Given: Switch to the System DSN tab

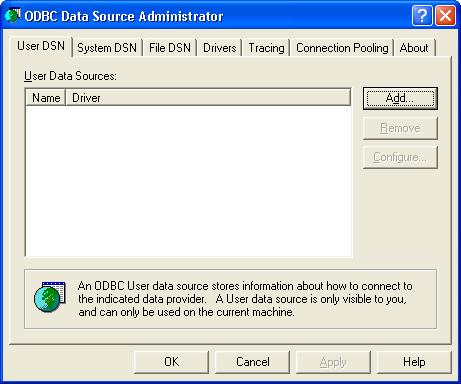Looking at the screenshot, I should coord(107,48).
